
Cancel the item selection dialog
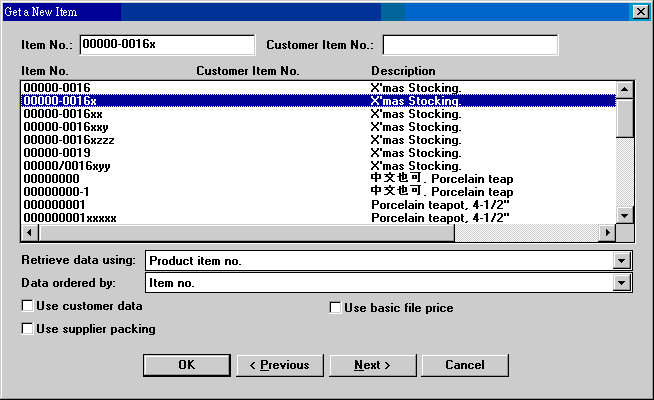[x=465, y=365]
